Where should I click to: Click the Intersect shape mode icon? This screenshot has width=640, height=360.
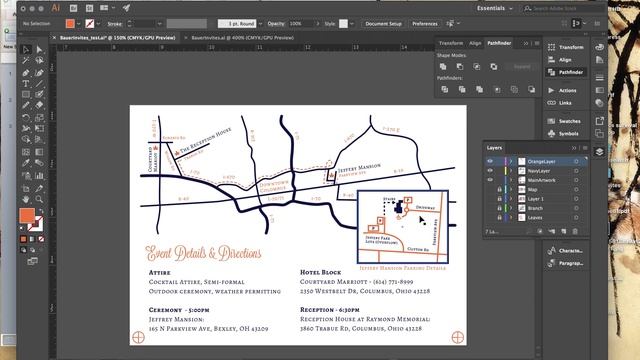click(x=477, y=67)
